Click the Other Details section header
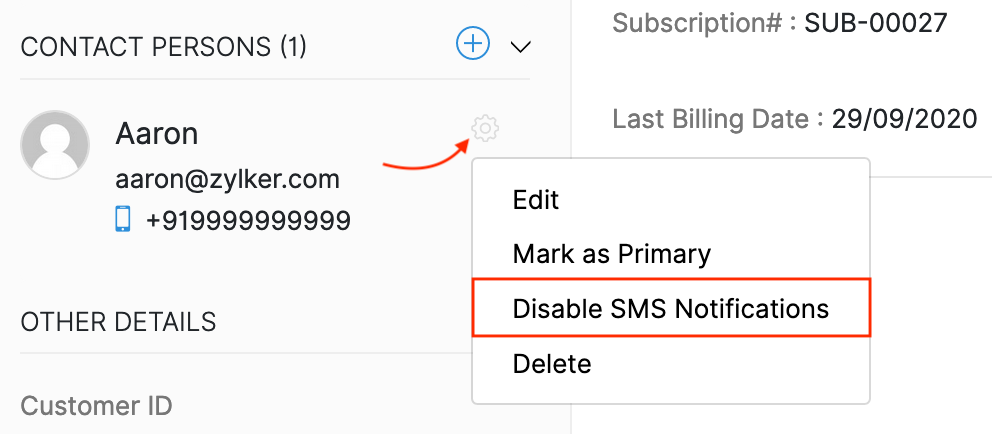 tap(118, 322)
